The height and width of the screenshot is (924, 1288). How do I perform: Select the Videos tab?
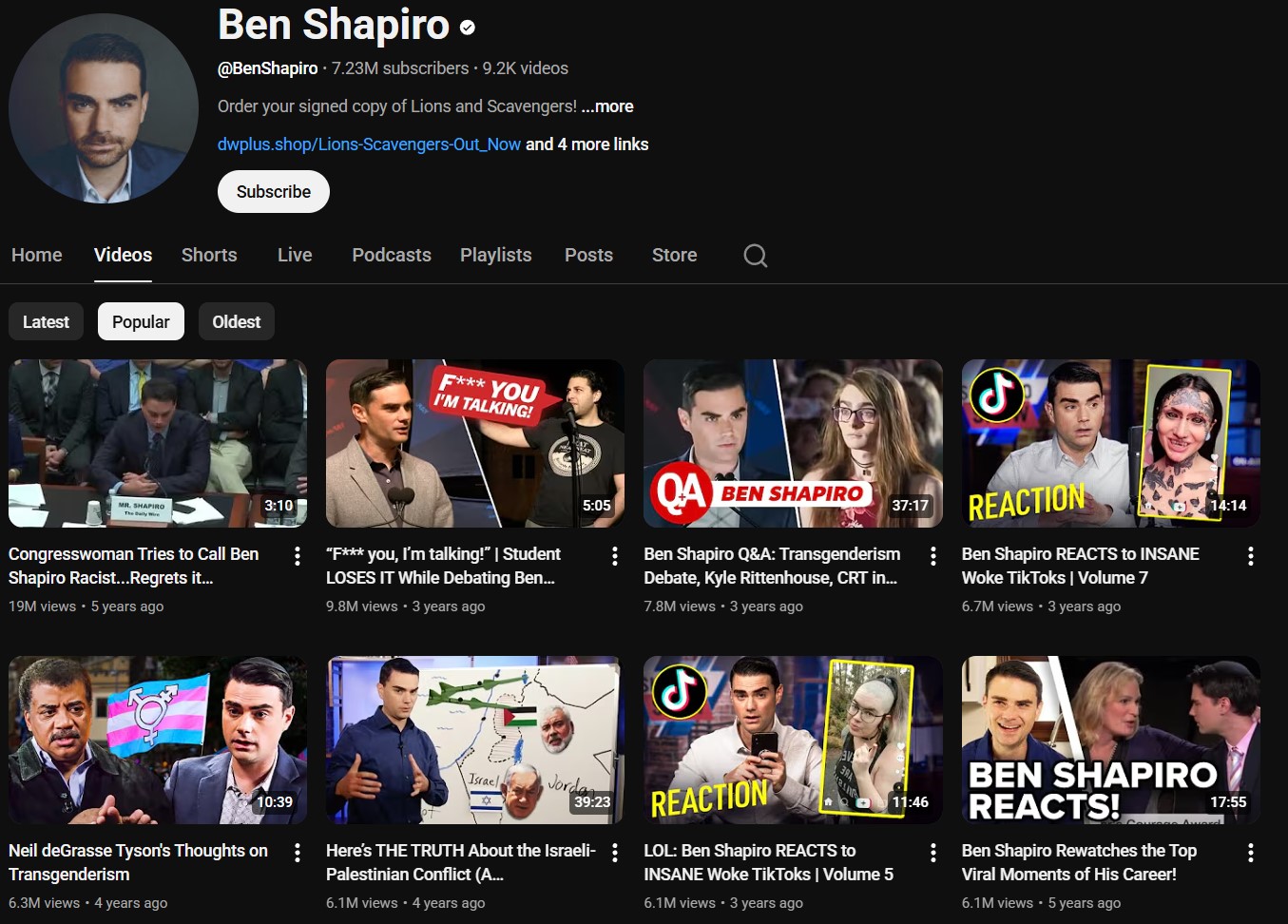(123, 255)
